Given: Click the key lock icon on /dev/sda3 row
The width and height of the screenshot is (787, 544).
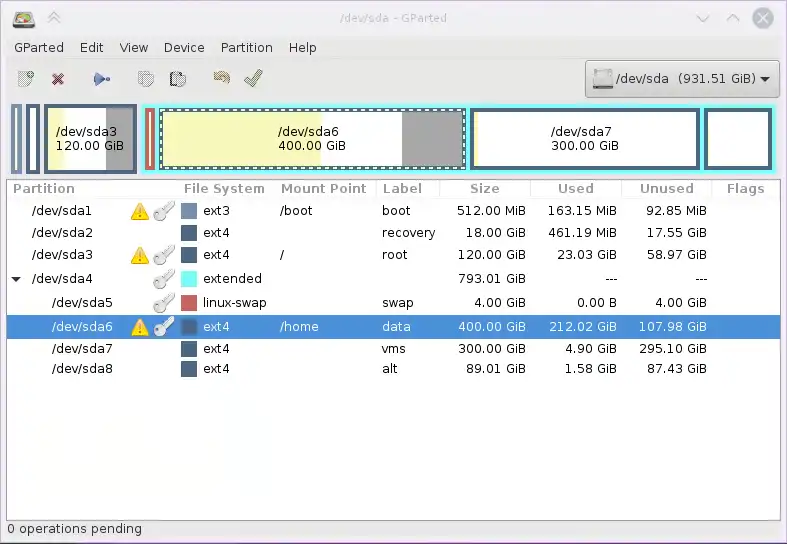Looking at the screenshot, I should (164, 255).
